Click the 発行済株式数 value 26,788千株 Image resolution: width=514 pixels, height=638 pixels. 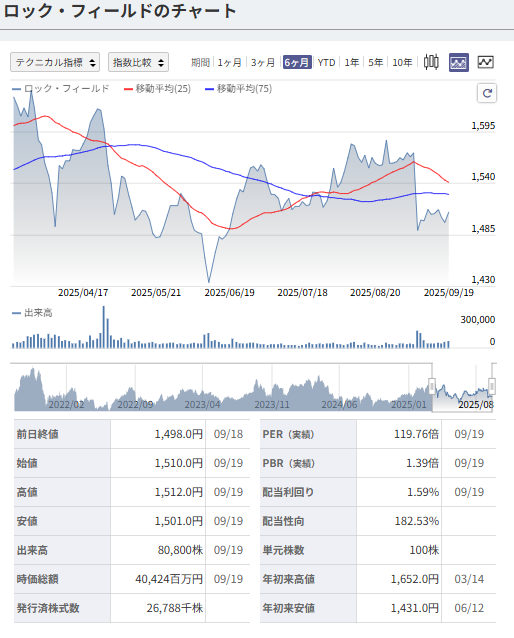tap(175, 608)
